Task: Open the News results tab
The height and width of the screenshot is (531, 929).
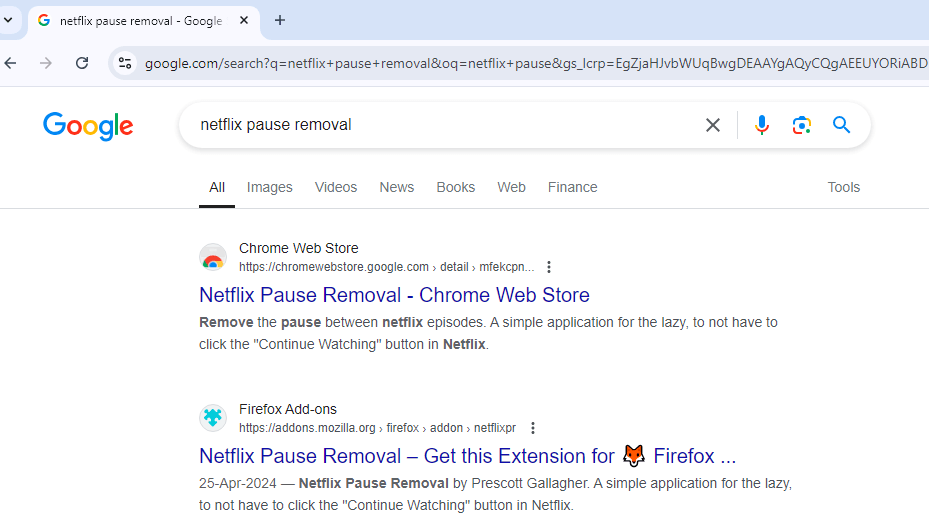Action: click(396, 187)
